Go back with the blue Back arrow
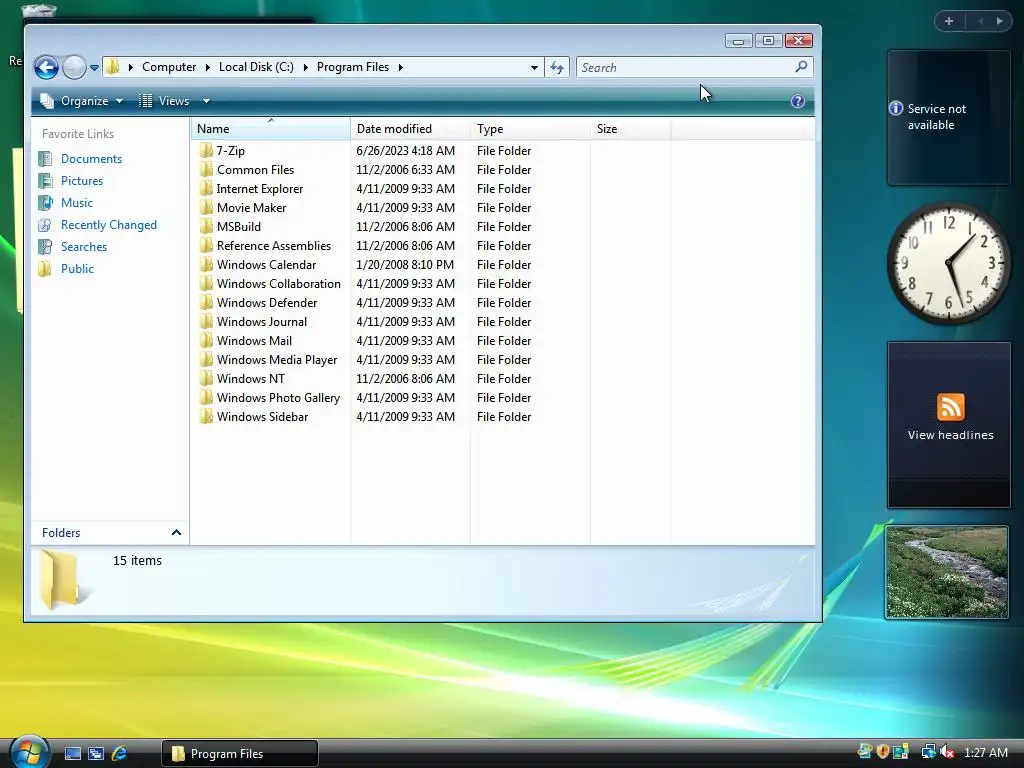The width and height of the screenshot is (1024, 768). (46, 67)
